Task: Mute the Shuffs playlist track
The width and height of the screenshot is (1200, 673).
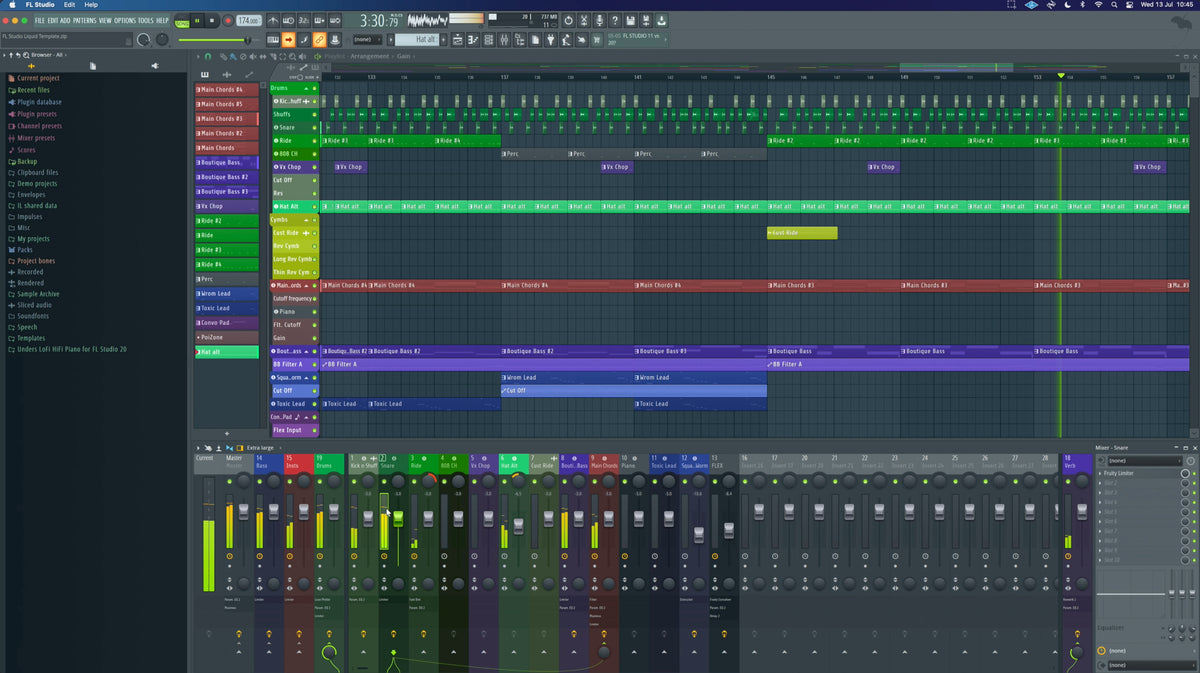Action: coord(314,114)
